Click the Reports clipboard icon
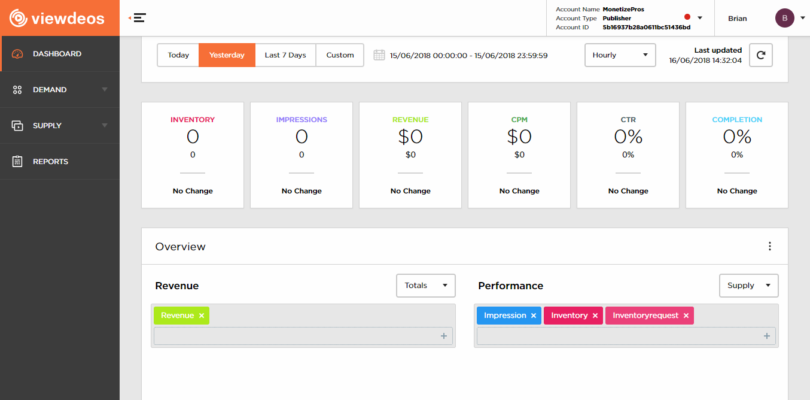The height and width of the screenshot is (400, 810). coord(17,161)
